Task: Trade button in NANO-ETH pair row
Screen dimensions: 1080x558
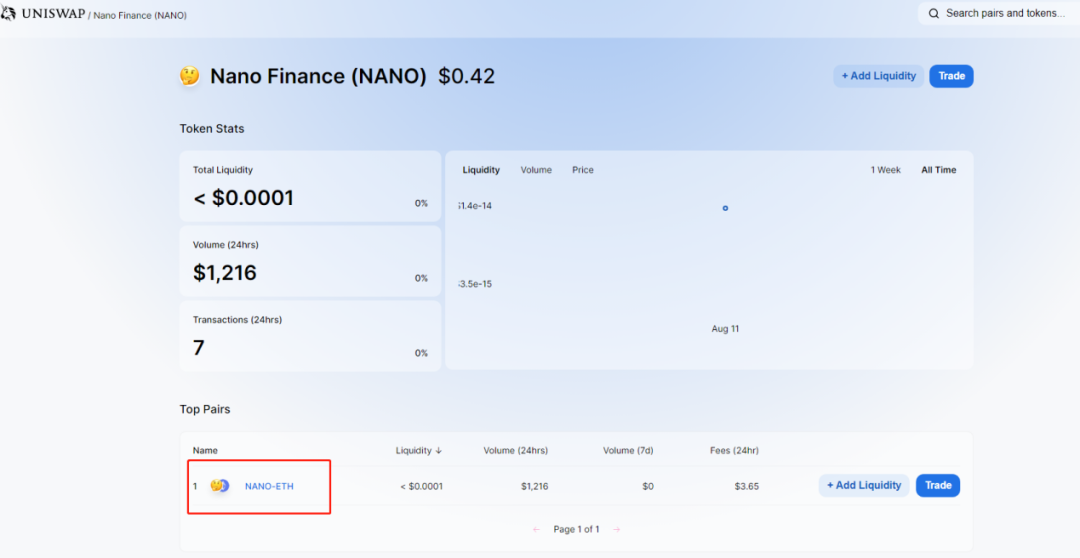Action: [x=938, y=486]
